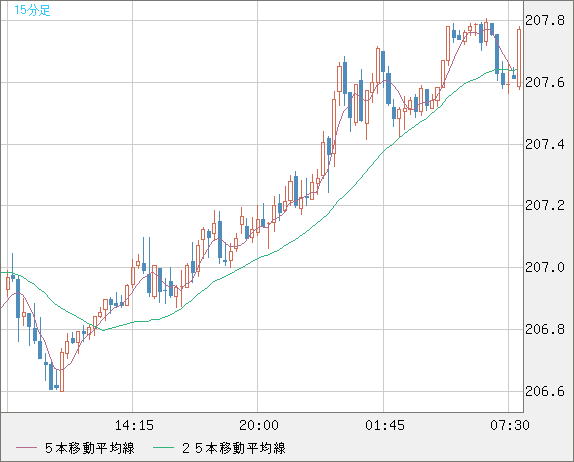Click the 07:30 time axis label

(510, 425)
